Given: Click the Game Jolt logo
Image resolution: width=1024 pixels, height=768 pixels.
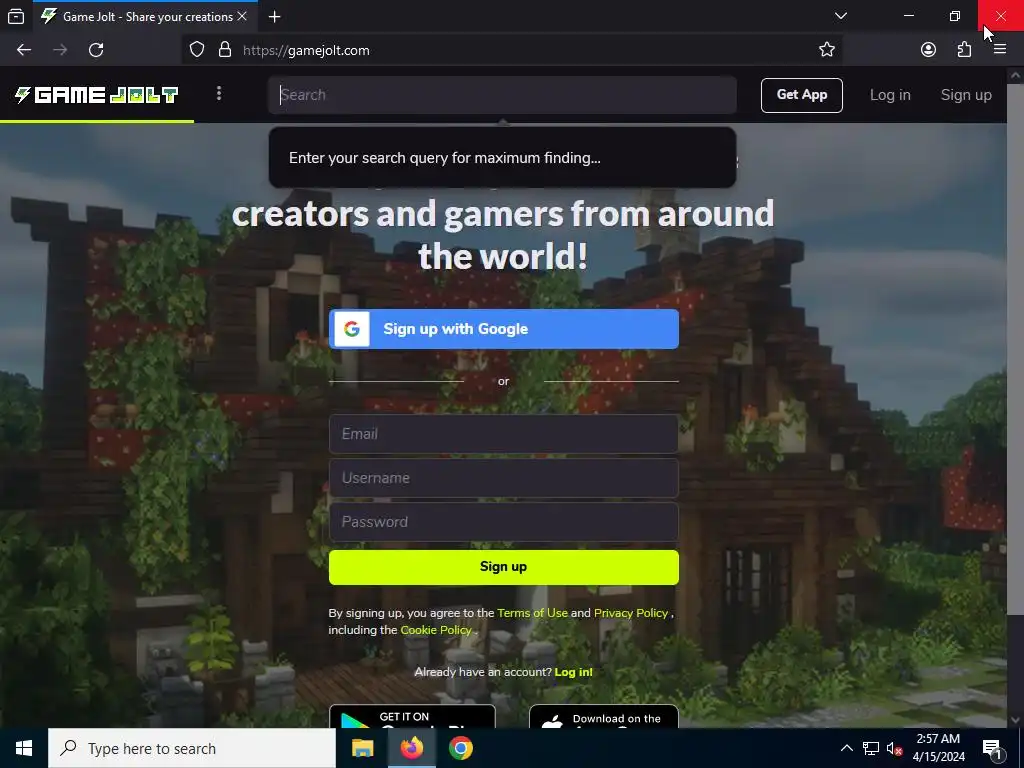Looking at the screenshot, I should click(x=97, y=95).
